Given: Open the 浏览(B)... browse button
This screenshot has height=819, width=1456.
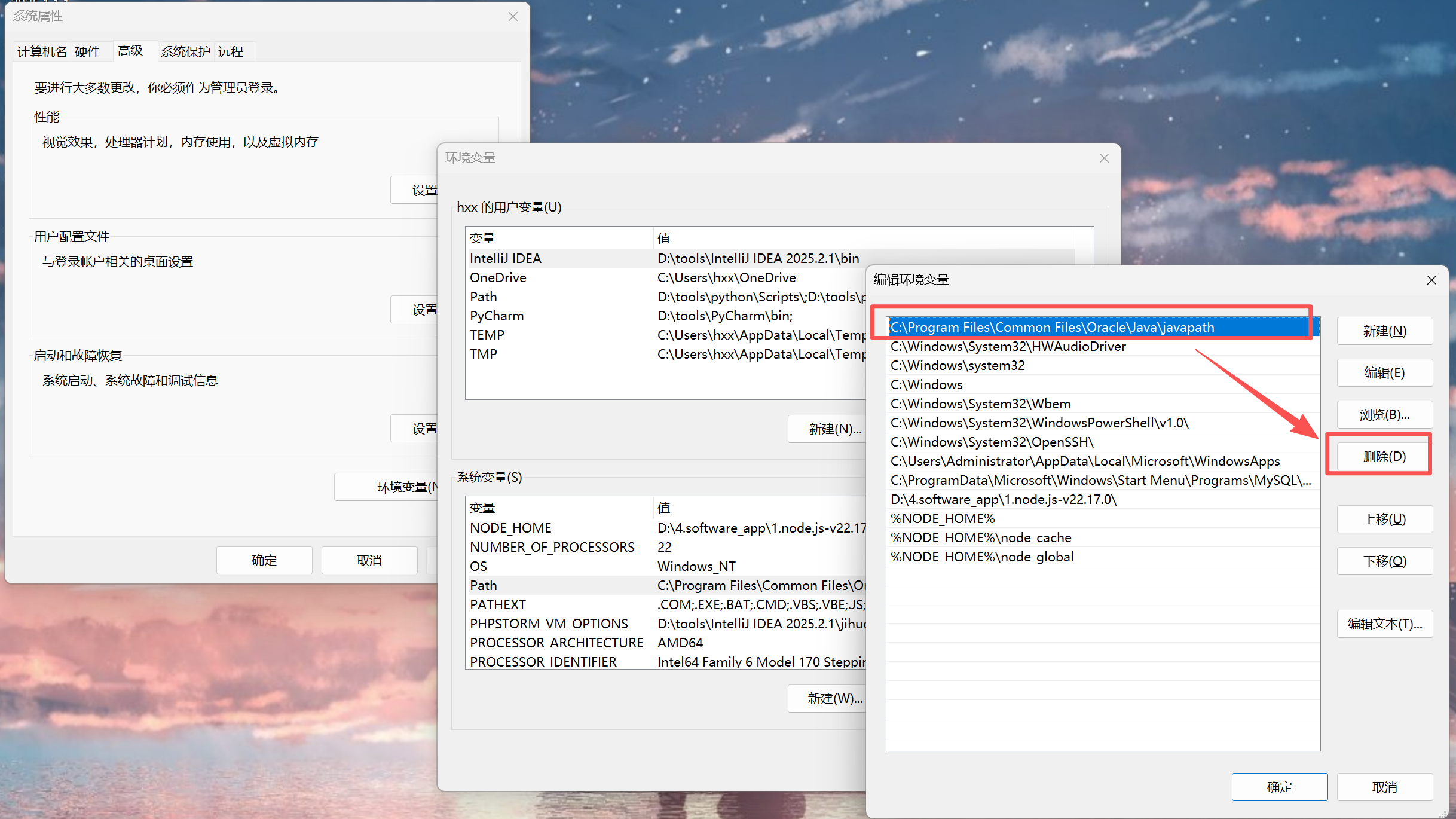Looking at the screenshot, I should click(1384, 415).
